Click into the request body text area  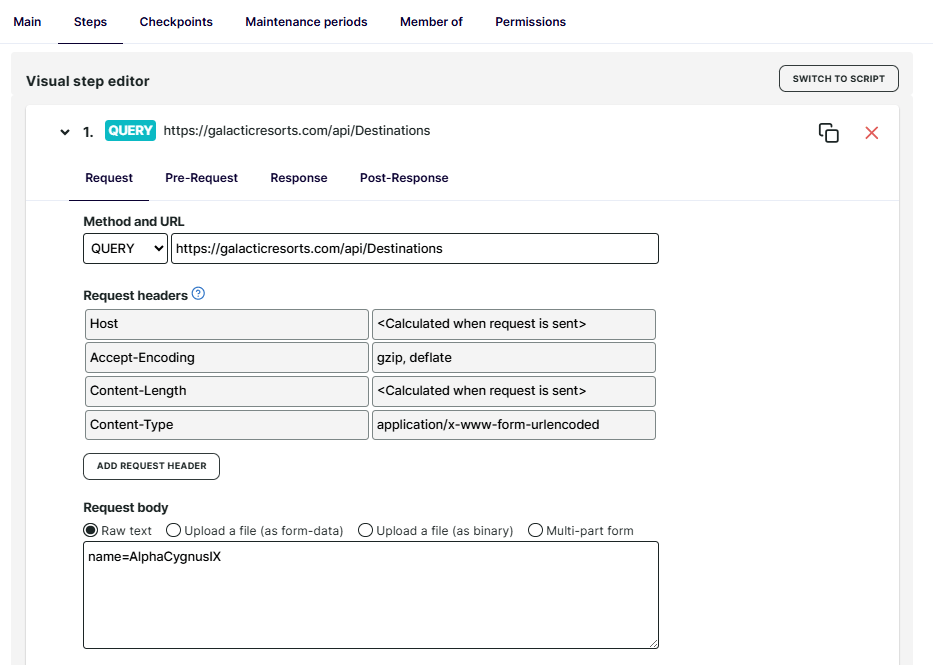(x=371, y=595)
